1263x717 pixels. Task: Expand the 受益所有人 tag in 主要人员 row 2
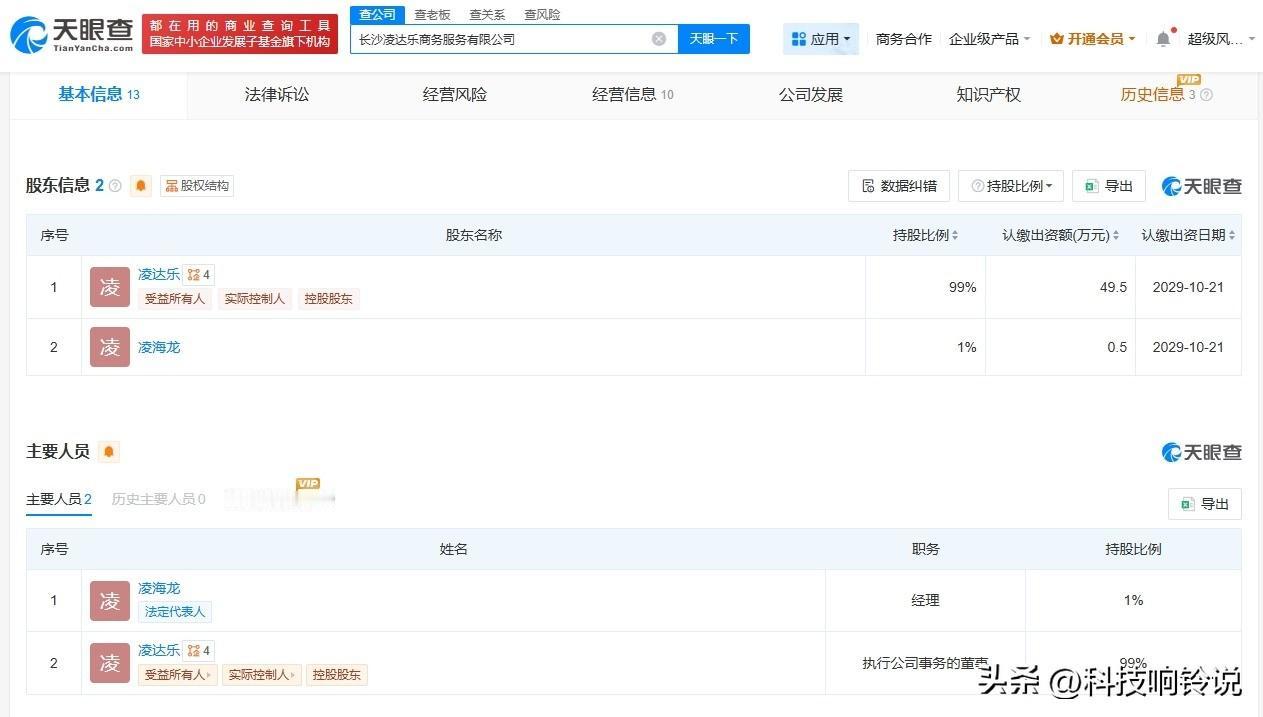[179, 675]
